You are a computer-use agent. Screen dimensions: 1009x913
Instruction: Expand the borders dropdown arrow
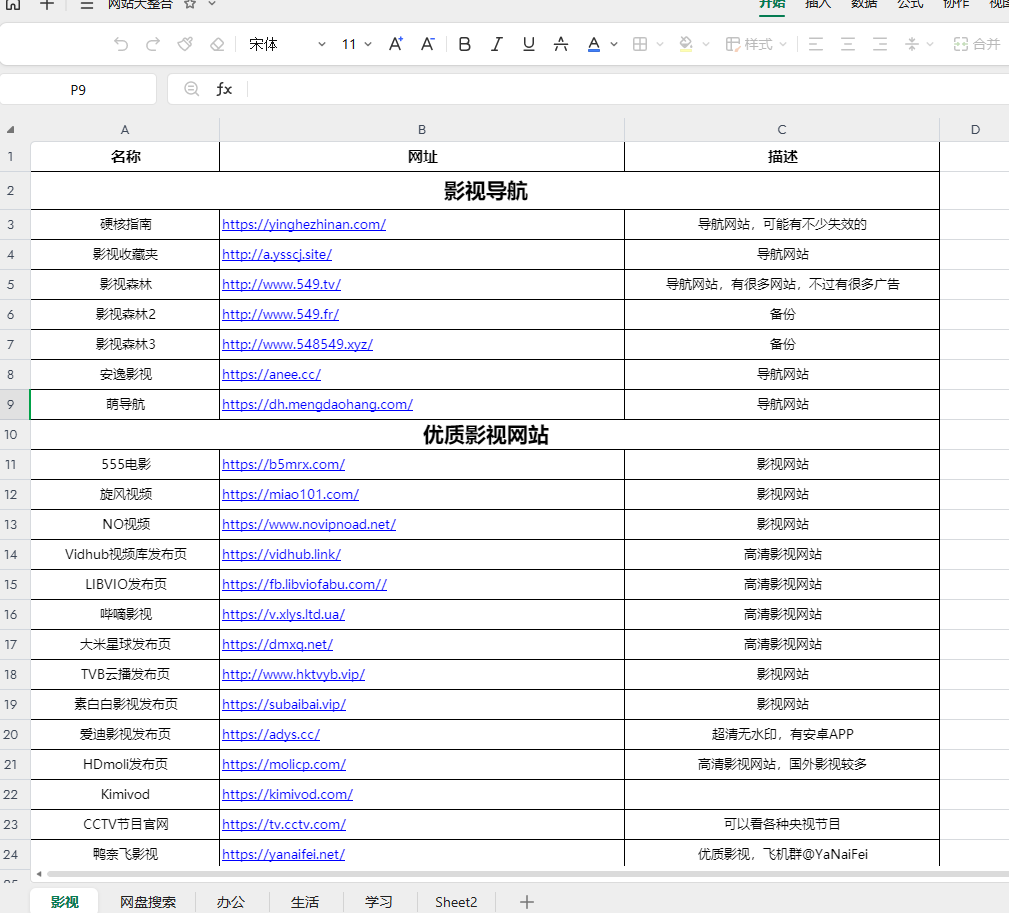click(x=660, y=44)
